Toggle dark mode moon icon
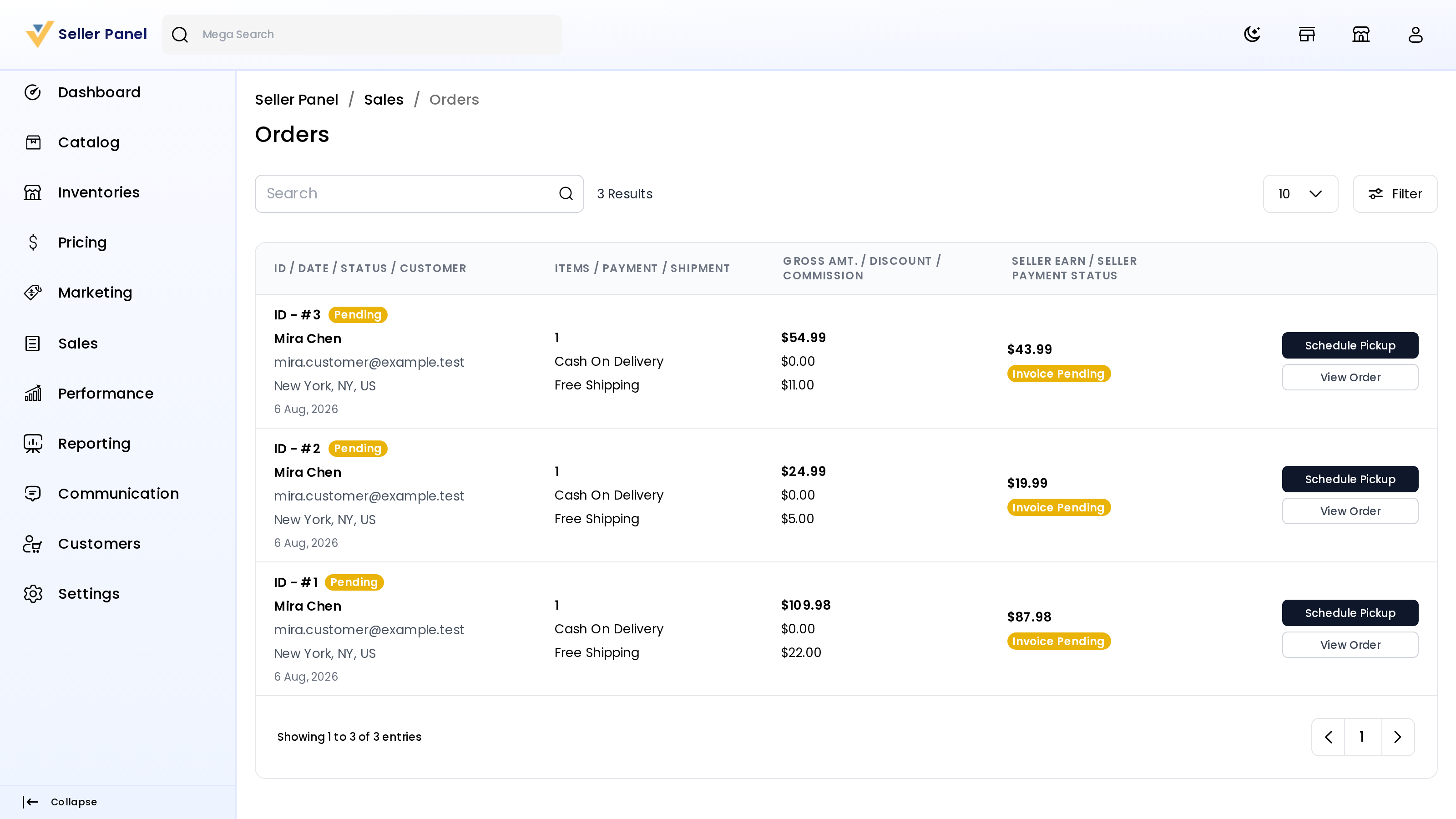This screenshot has height=819, width=1456. (x=1252, y=35)
